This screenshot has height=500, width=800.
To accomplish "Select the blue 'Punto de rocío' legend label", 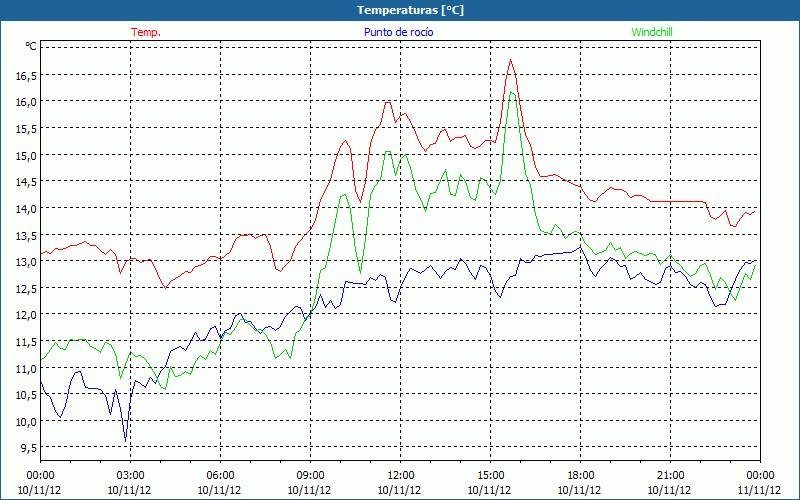I will coord(398,32).
